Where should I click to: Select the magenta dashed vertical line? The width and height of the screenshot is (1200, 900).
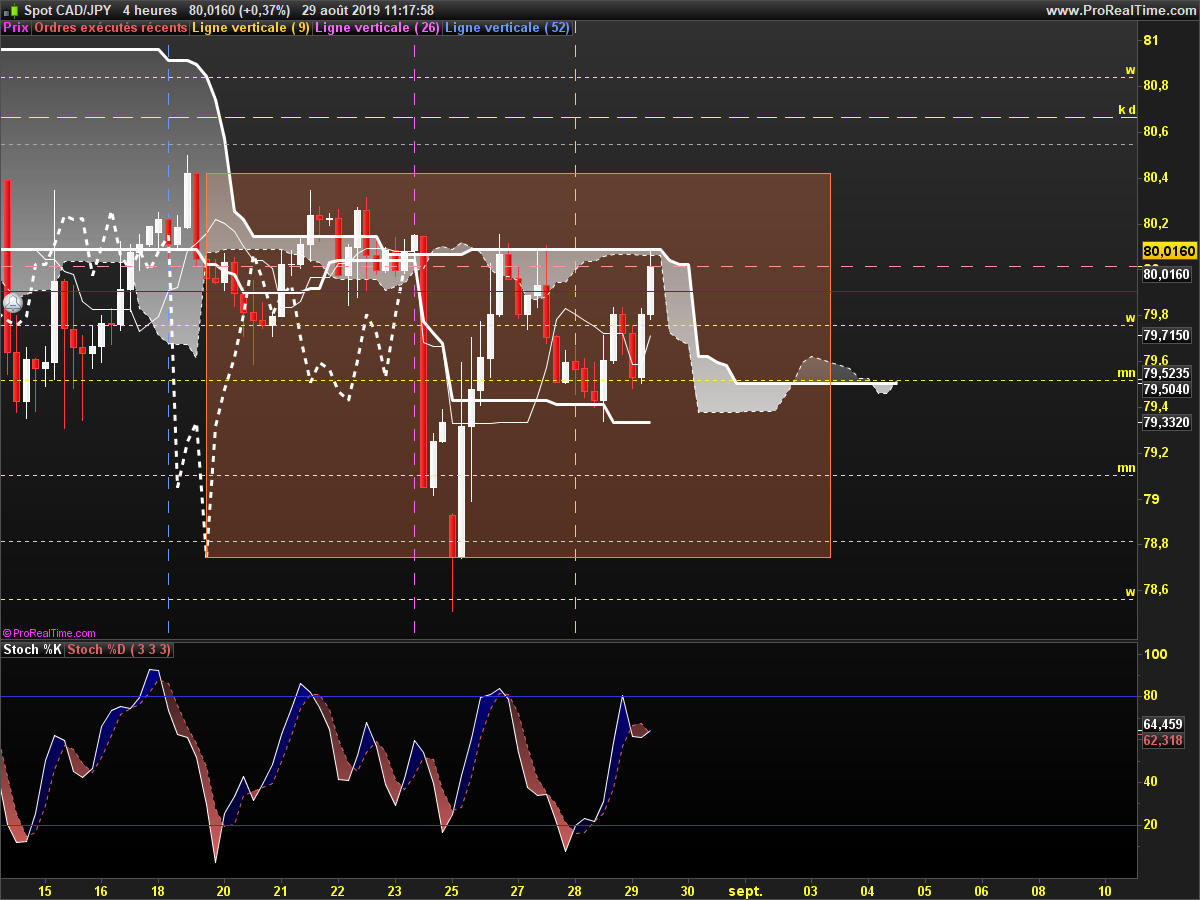tap(414, 337)
